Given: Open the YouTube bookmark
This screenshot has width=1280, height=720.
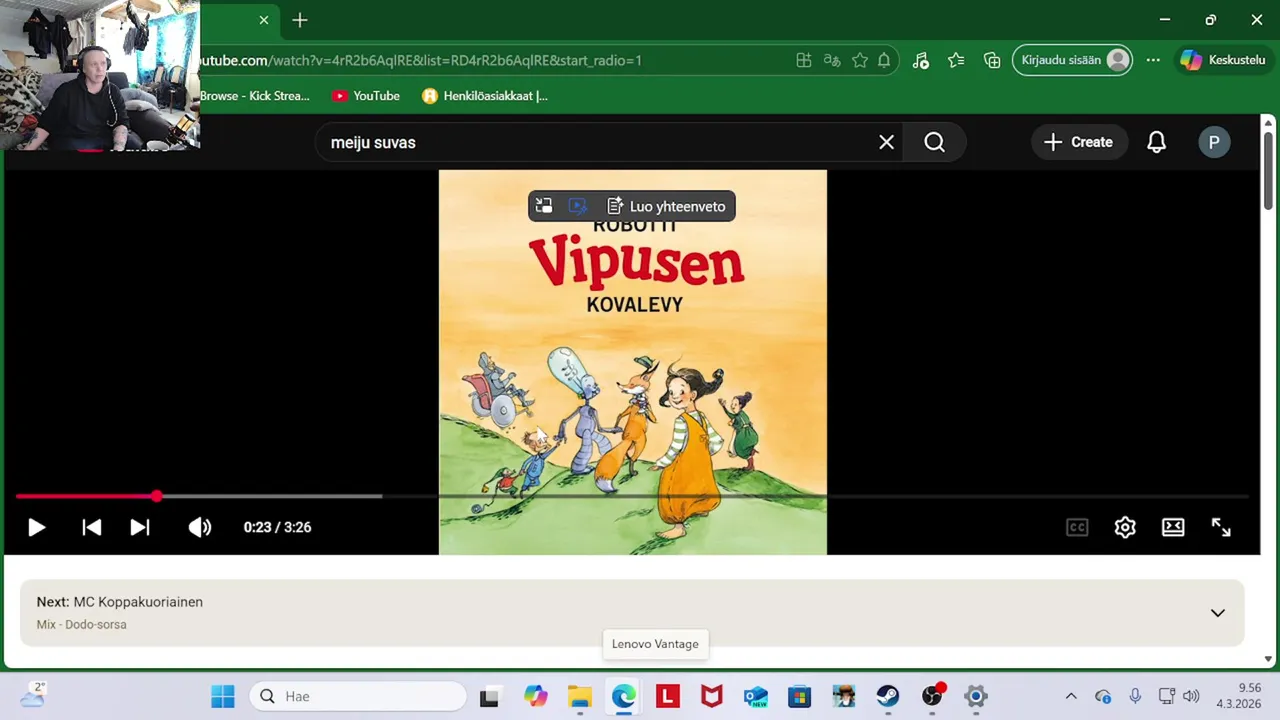Looking at the screenshot, I should point(366,96).
